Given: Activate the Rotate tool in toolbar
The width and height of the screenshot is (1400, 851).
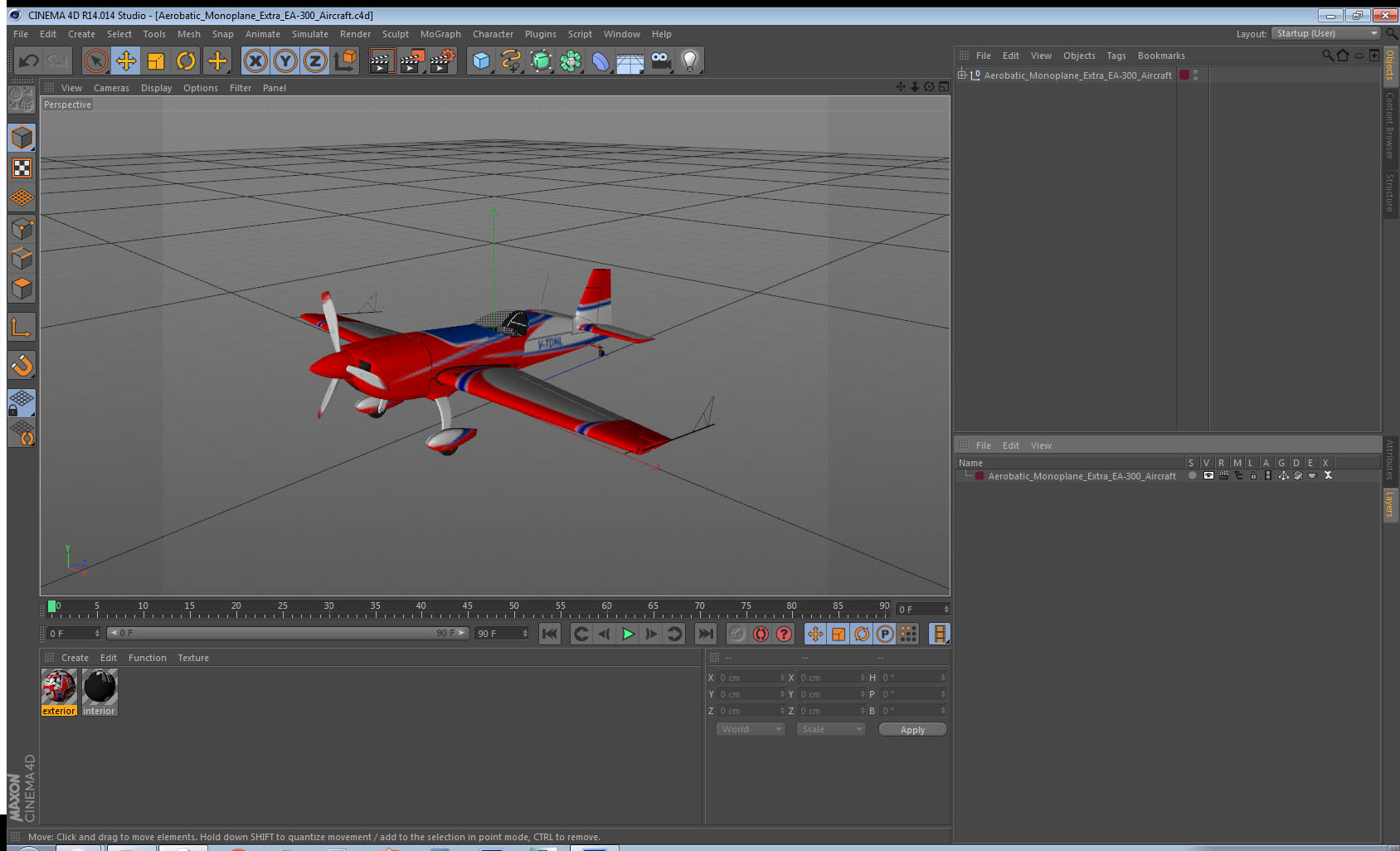Looking at the screenshot, I should tap(187, 61).
